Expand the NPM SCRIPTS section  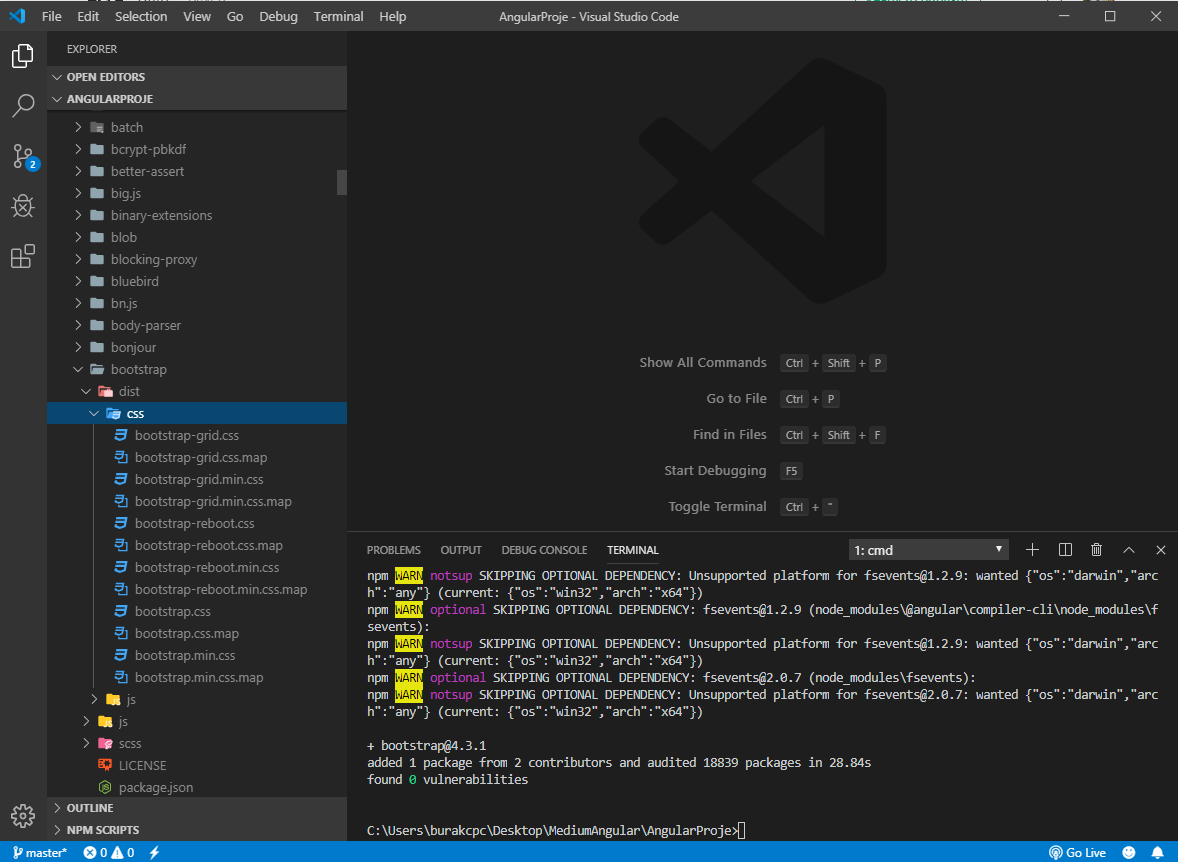pos(197,830)
